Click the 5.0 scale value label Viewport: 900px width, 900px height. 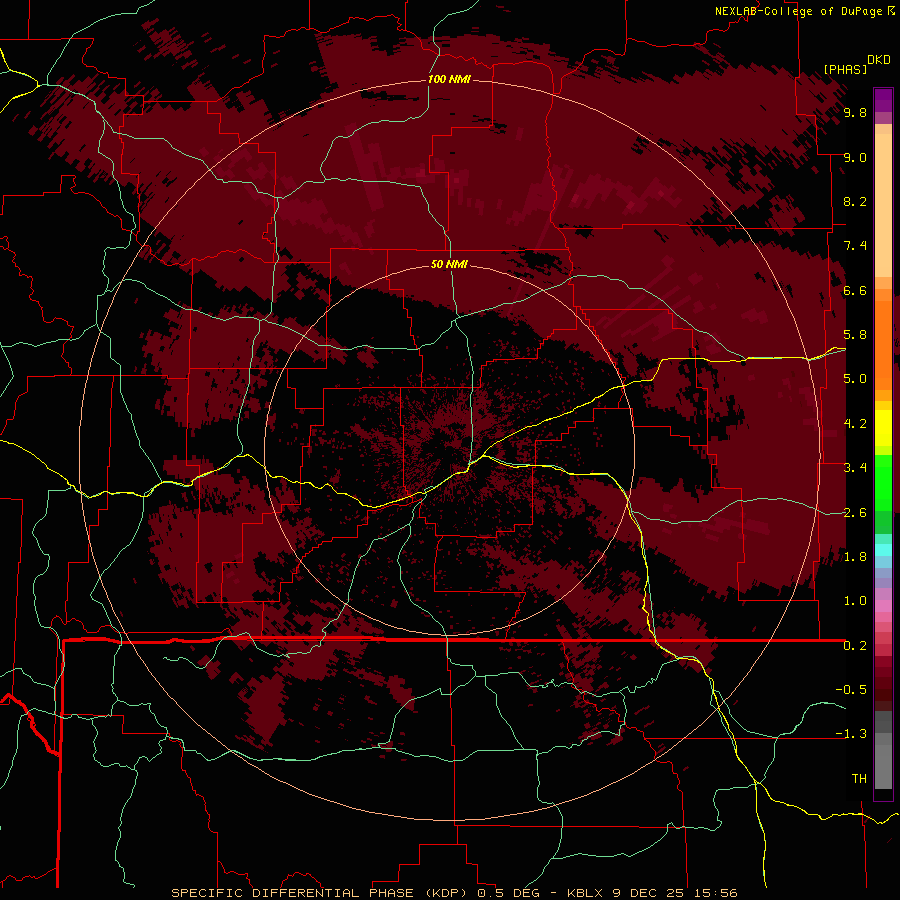[855, 379]
